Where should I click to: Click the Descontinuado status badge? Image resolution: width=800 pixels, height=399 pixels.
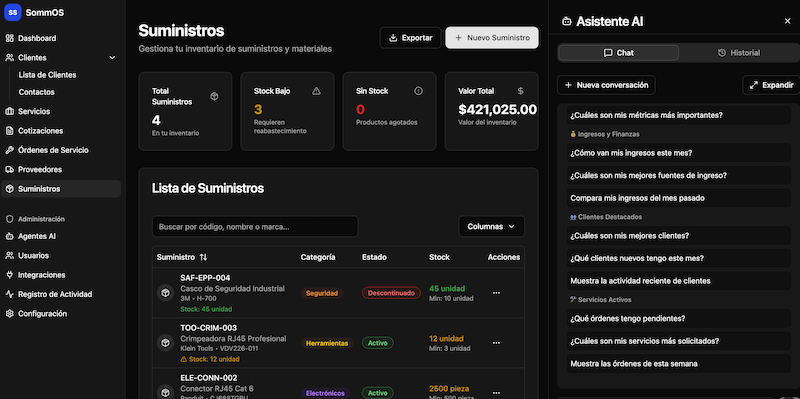coord(391,293)
